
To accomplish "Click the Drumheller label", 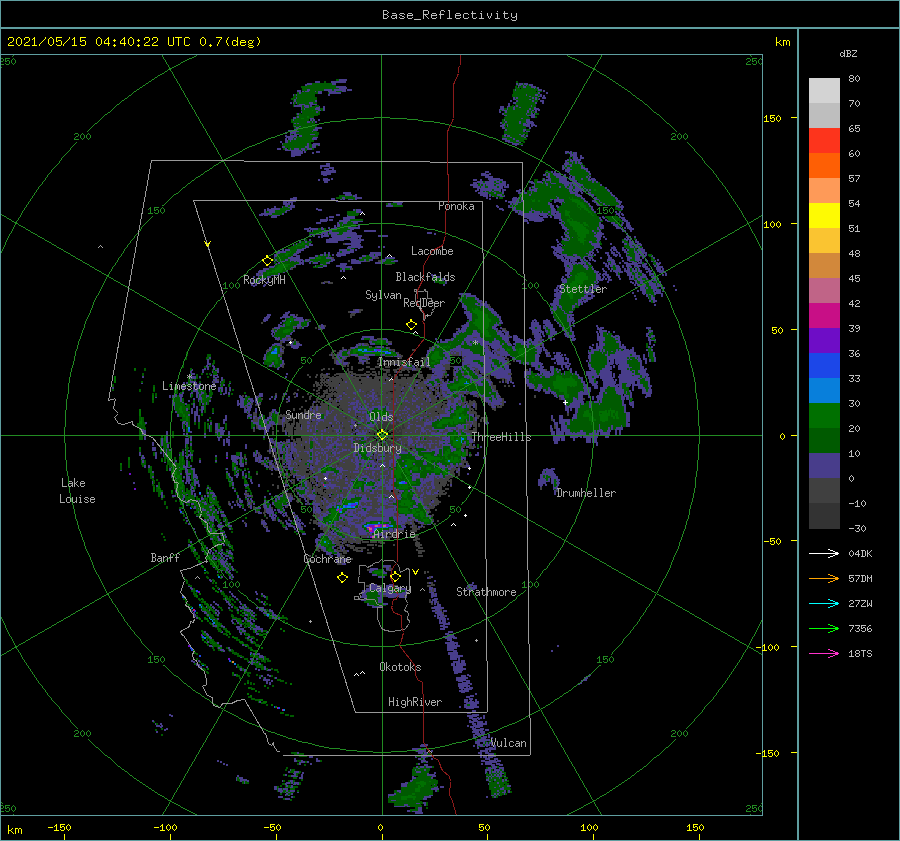I will coord(586,493).
